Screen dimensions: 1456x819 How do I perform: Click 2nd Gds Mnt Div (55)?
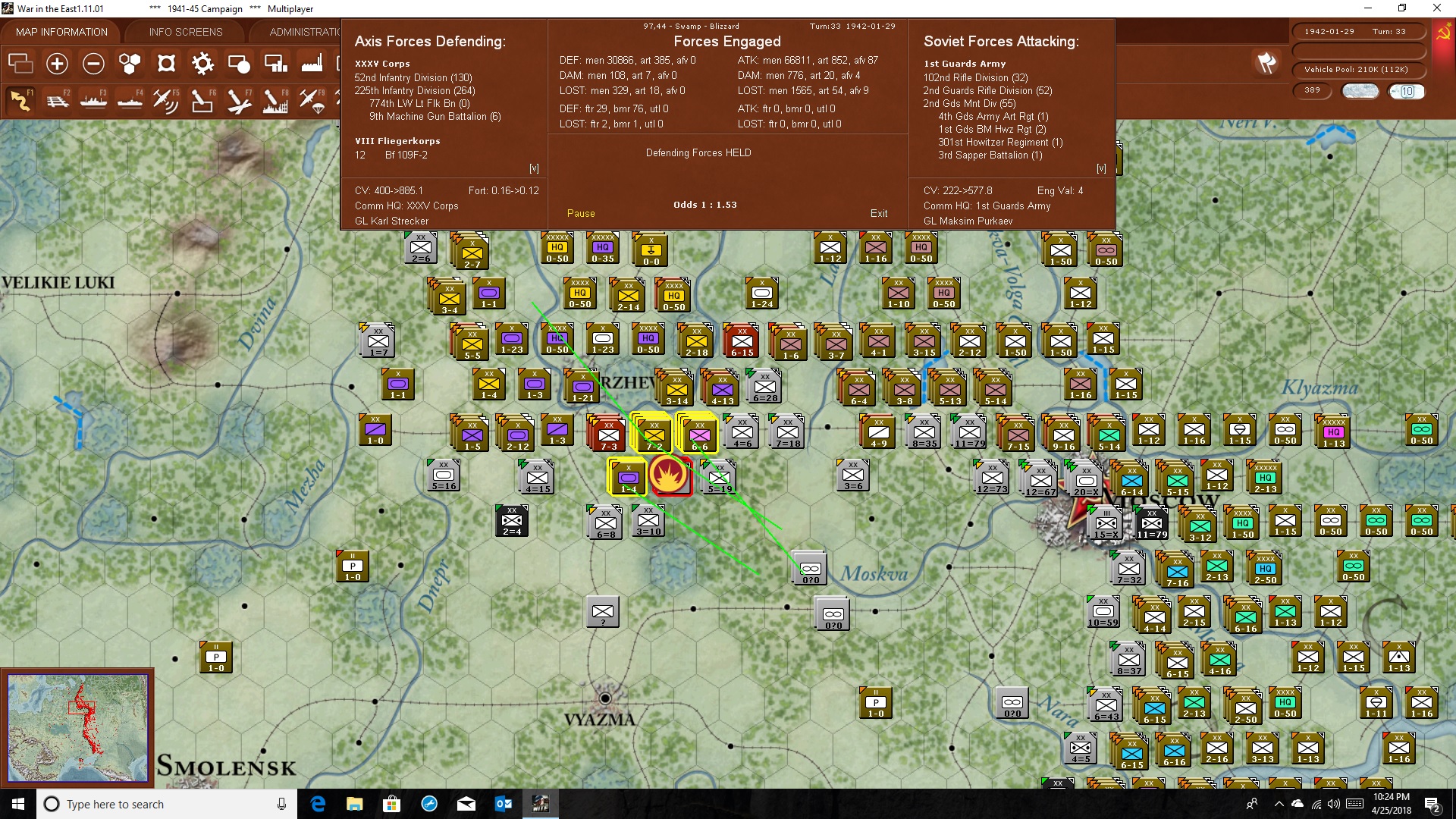click(969, 103)
